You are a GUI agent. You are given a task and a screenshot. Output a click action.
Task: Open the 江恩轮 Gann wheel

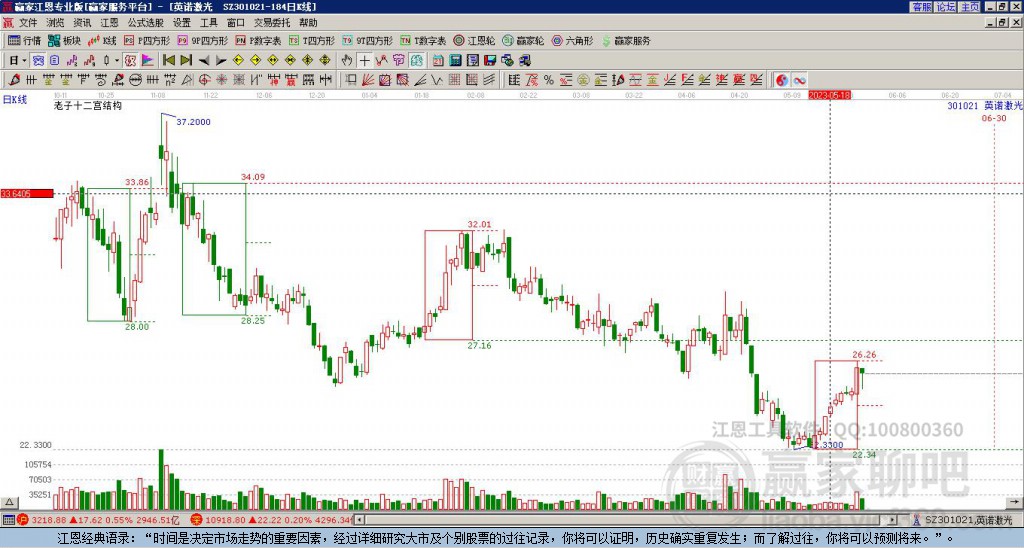[x=475, y=40]
